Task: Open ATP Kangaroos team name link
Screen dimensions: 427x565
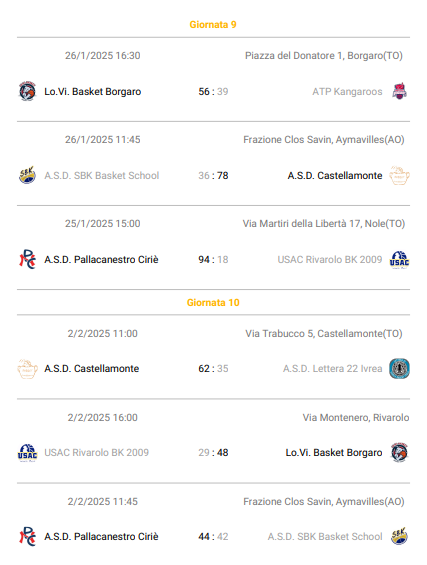Action: point(347,92)
